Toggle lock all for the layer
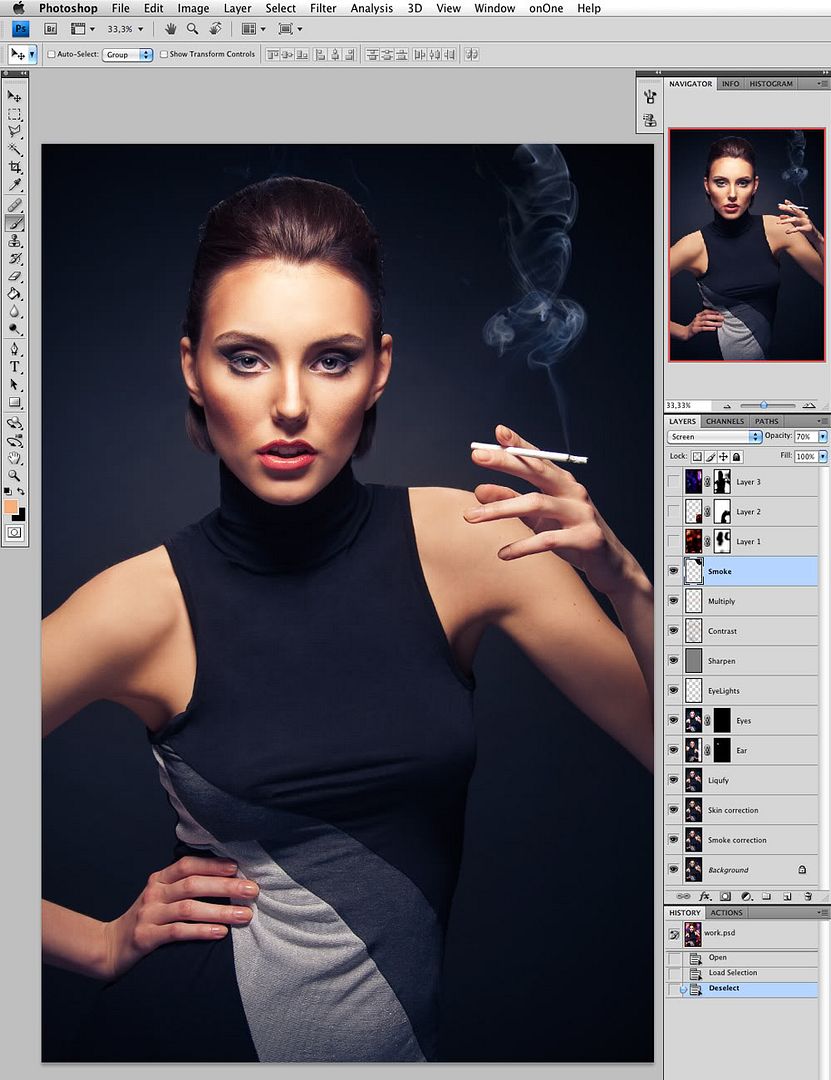Viewport: 831px width, 1080px height. [x=737, y=457]
